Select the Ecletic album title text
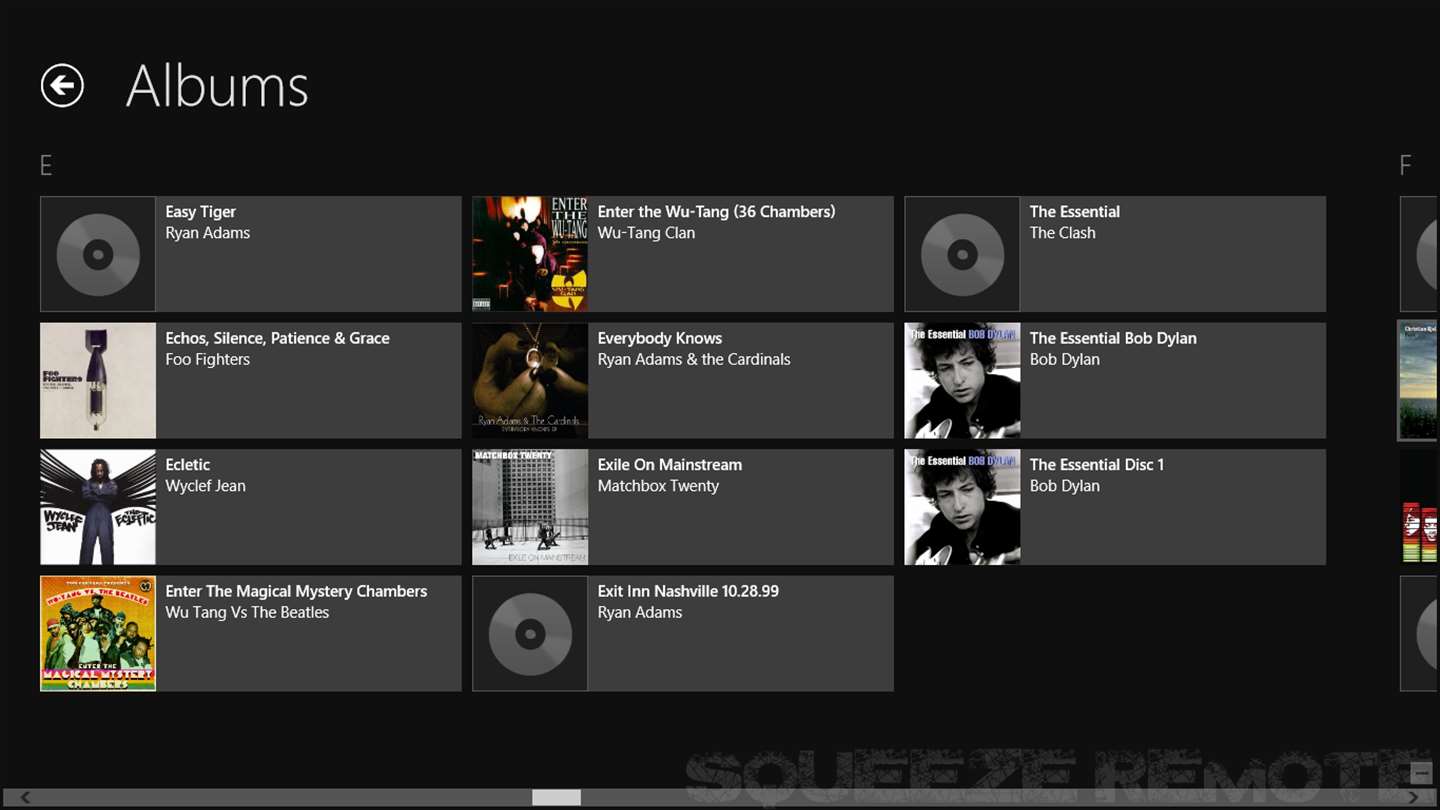Screen dimensions: 1440x810 coord(187,465)
